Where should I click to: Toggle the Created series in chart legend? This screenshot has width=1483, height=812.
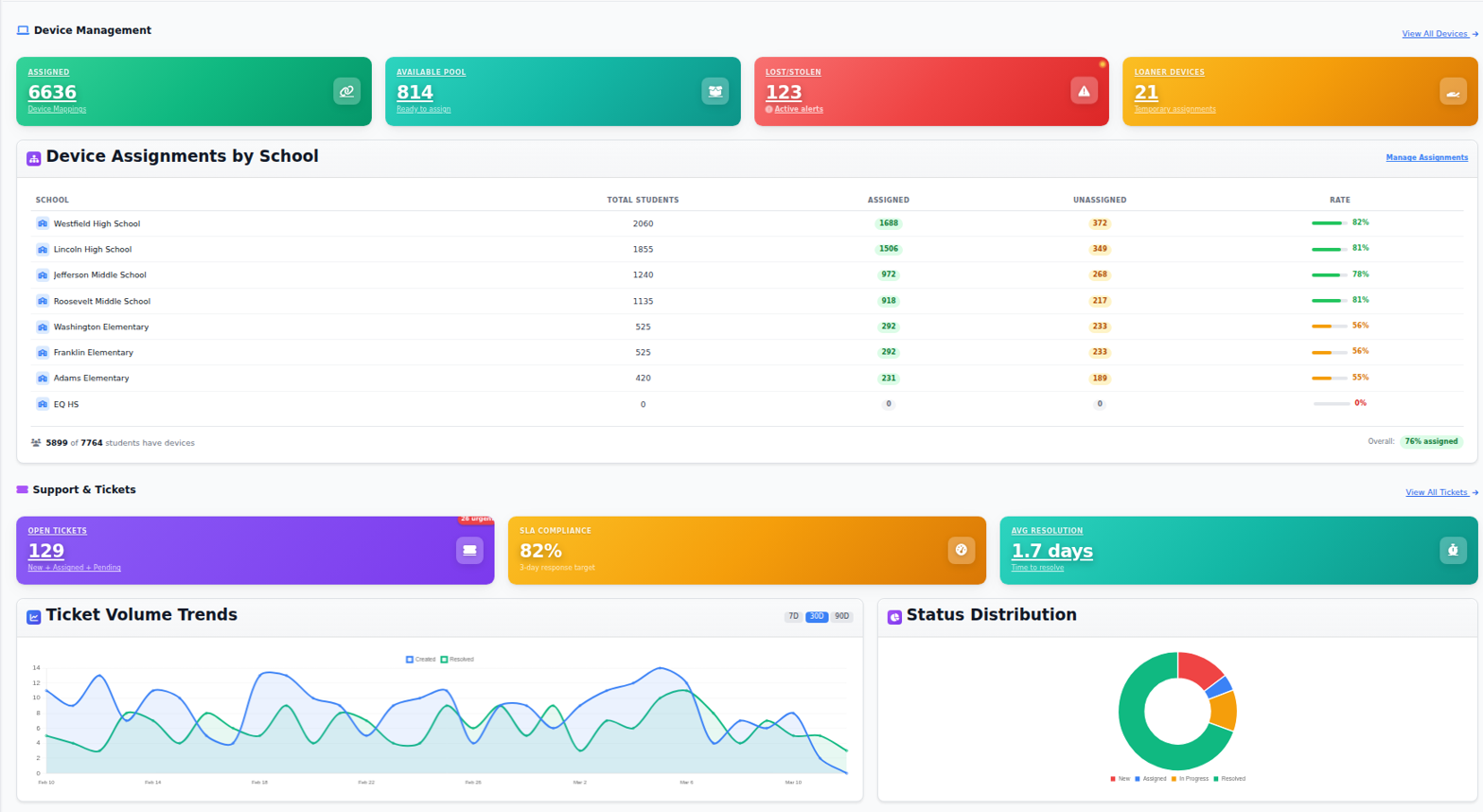[x=420, y=660]
